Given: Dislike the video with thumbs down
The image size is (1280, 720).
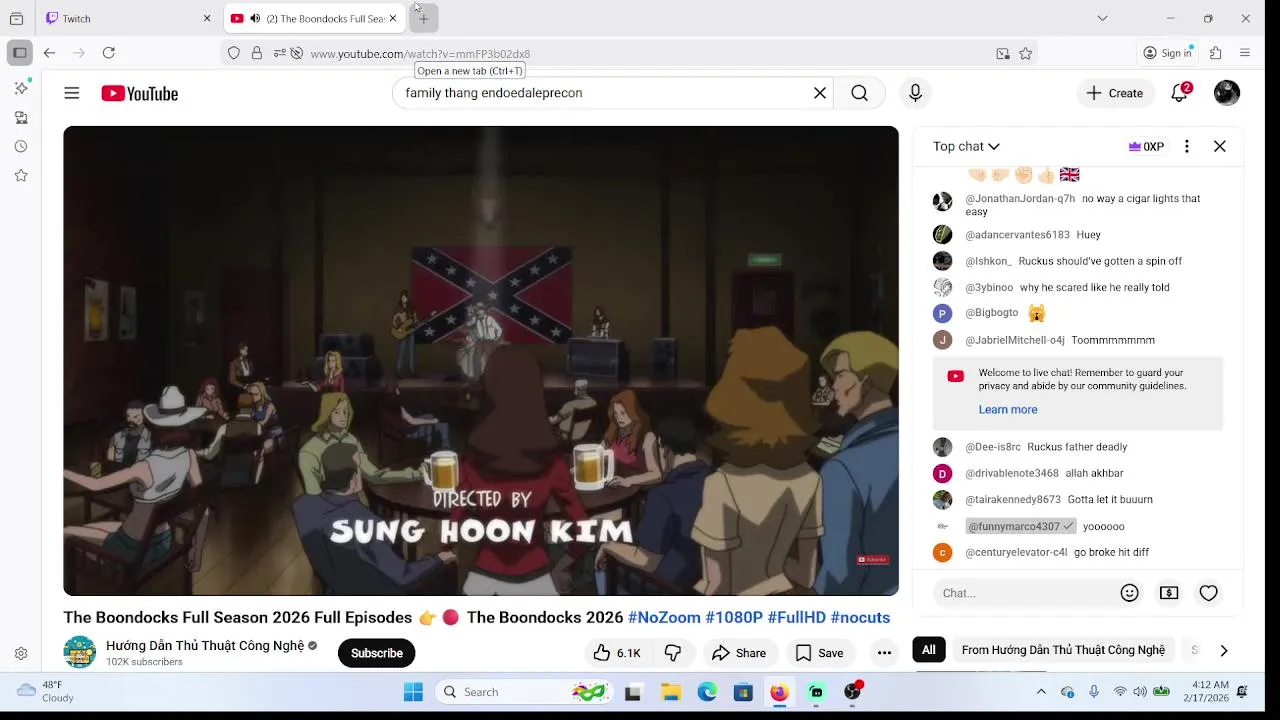Looking at the screenshot, I should [x=673, y=653].
